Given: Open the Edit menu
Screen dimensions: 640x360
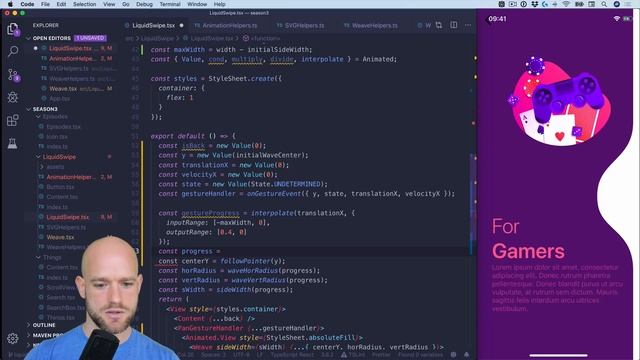Looking at the screenshot, I should [x=61, y=4].
